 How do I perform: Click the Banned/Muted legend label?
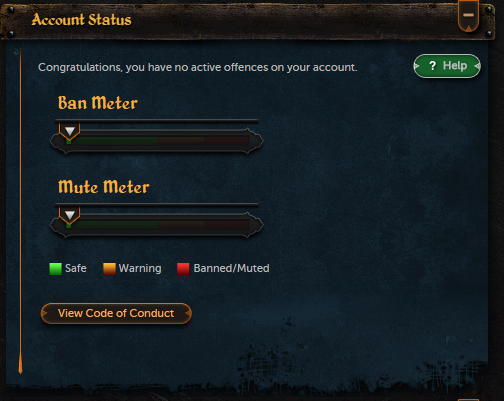pyautogui.click(x=231, y=268)
